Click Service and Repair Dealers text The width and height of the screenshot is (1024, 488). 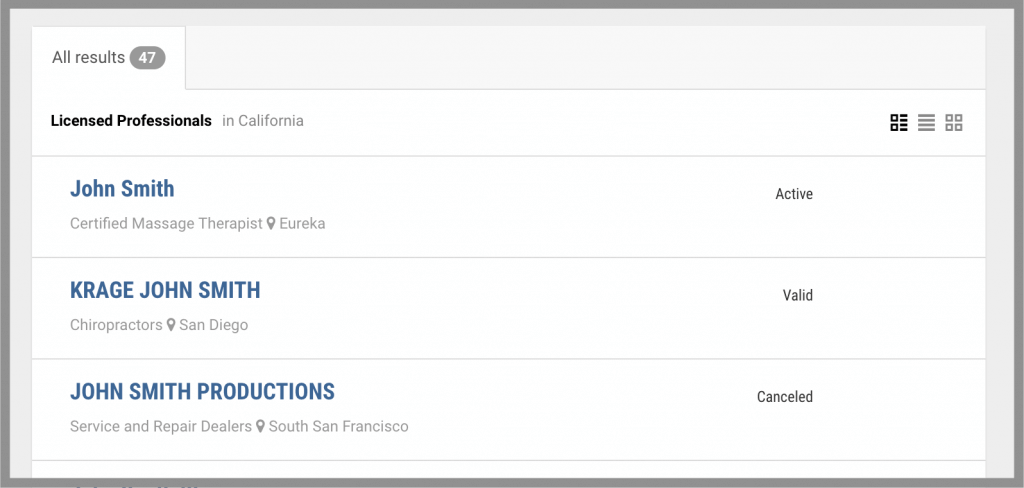(x=161, y=426)
